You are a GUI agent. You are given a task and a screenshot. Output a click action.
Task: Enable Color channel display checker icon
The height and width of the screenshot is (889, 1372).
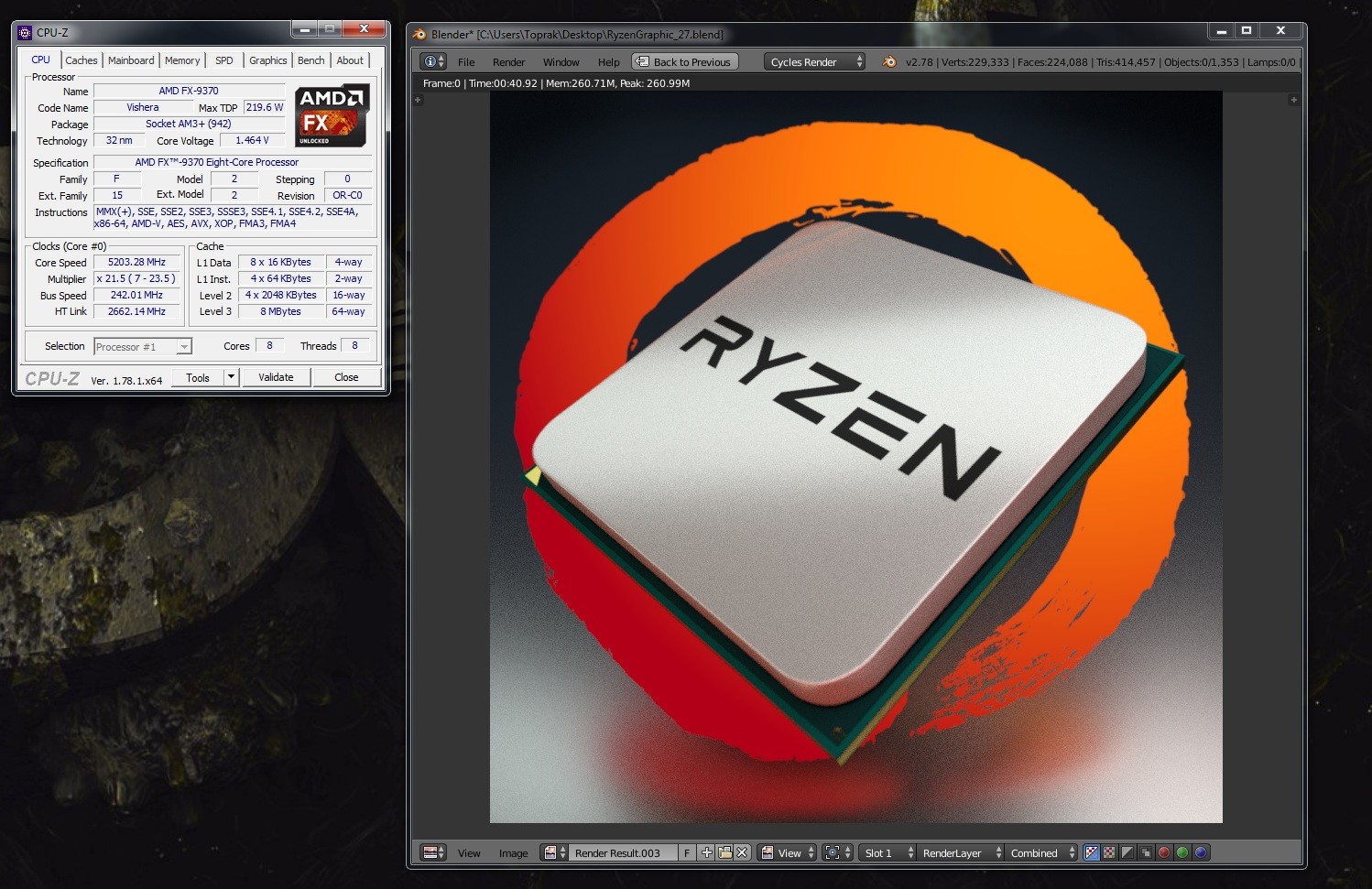1109,852
